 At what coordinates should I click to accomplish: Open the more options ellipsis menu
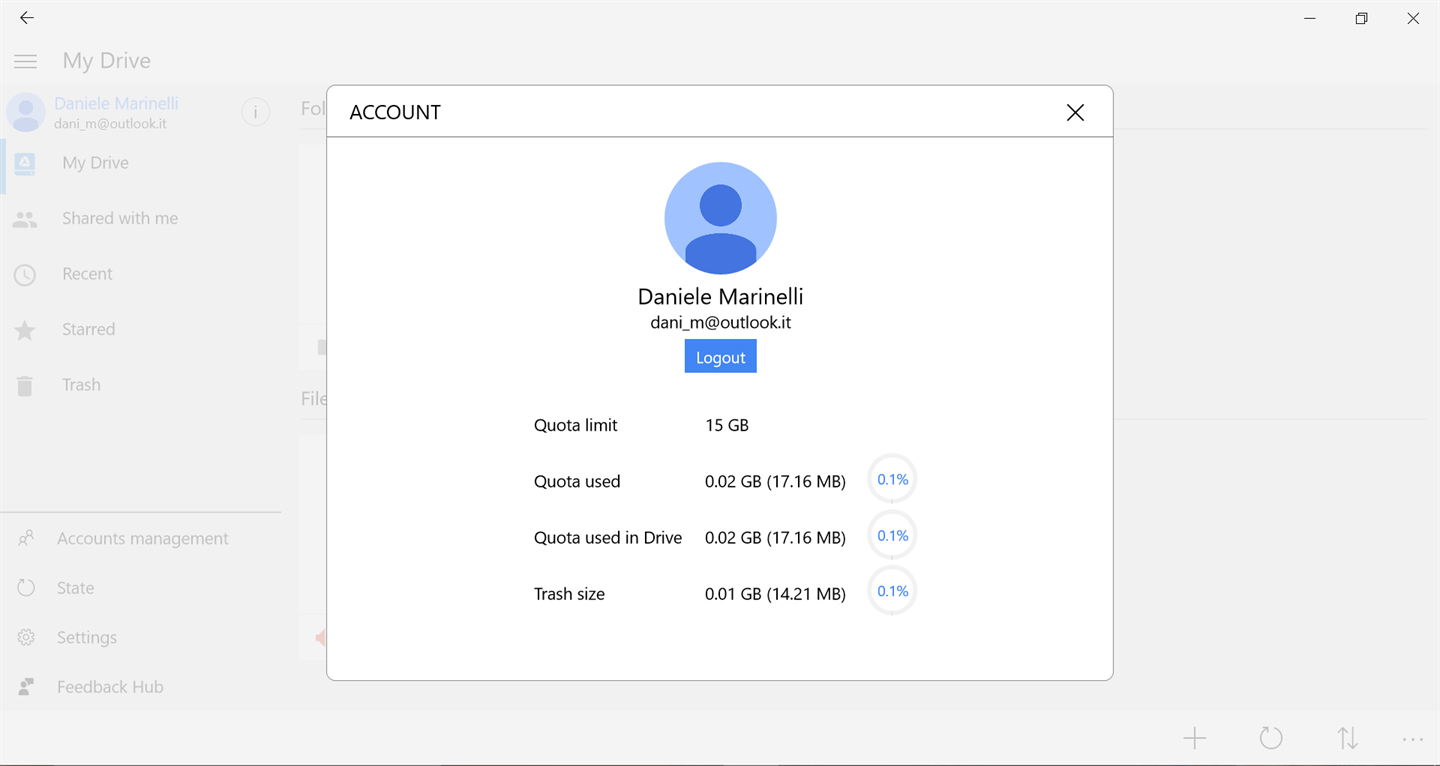1413,740
